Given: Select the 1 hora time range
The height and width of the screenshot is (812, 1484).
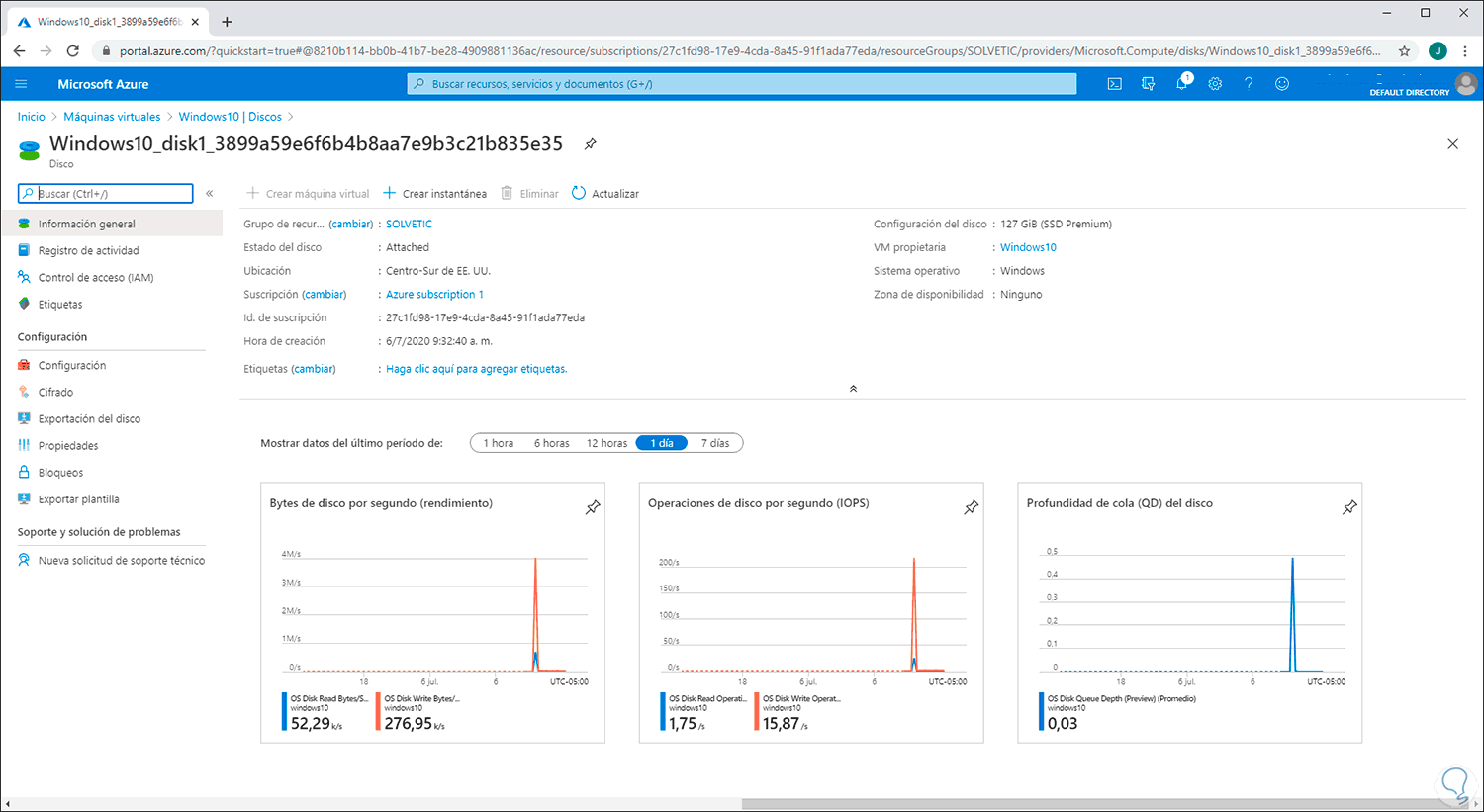Looking at the screenshot, I should pos(499,443).
